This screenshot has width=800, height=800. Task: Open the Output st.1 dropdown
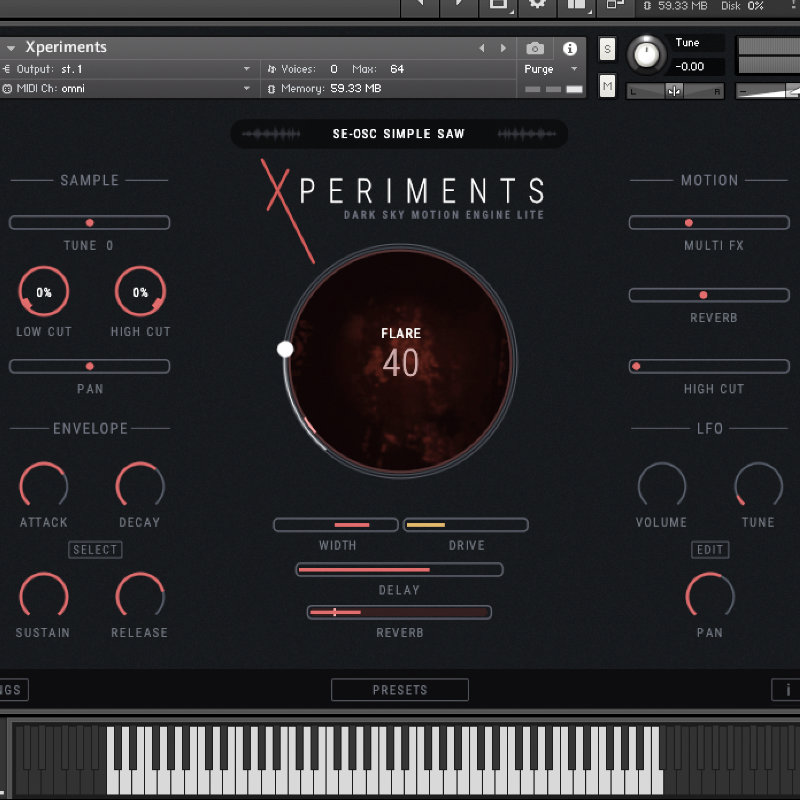(x=131, y=69)
